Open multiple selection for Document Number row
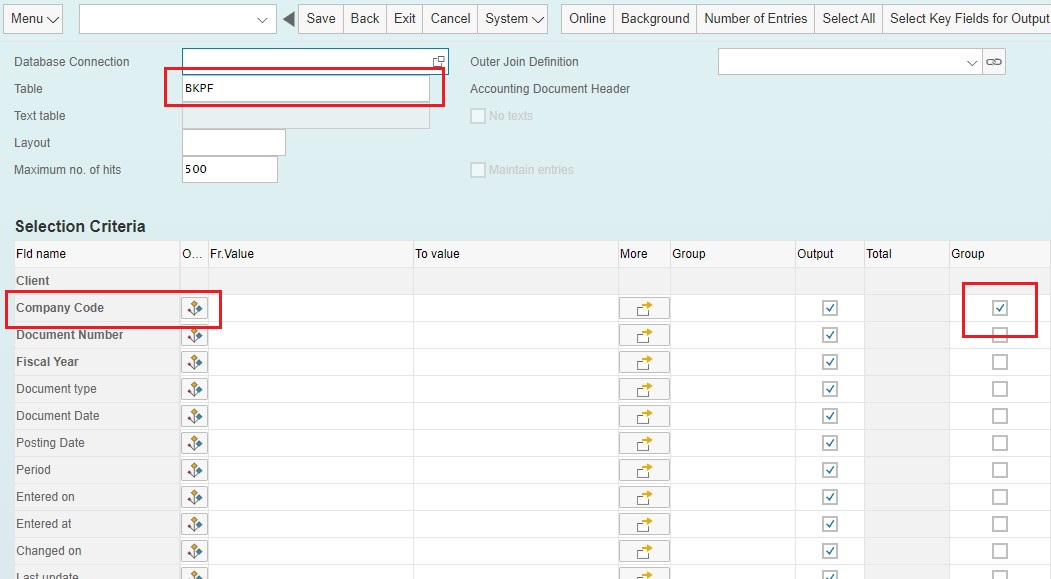 [644, 335]
